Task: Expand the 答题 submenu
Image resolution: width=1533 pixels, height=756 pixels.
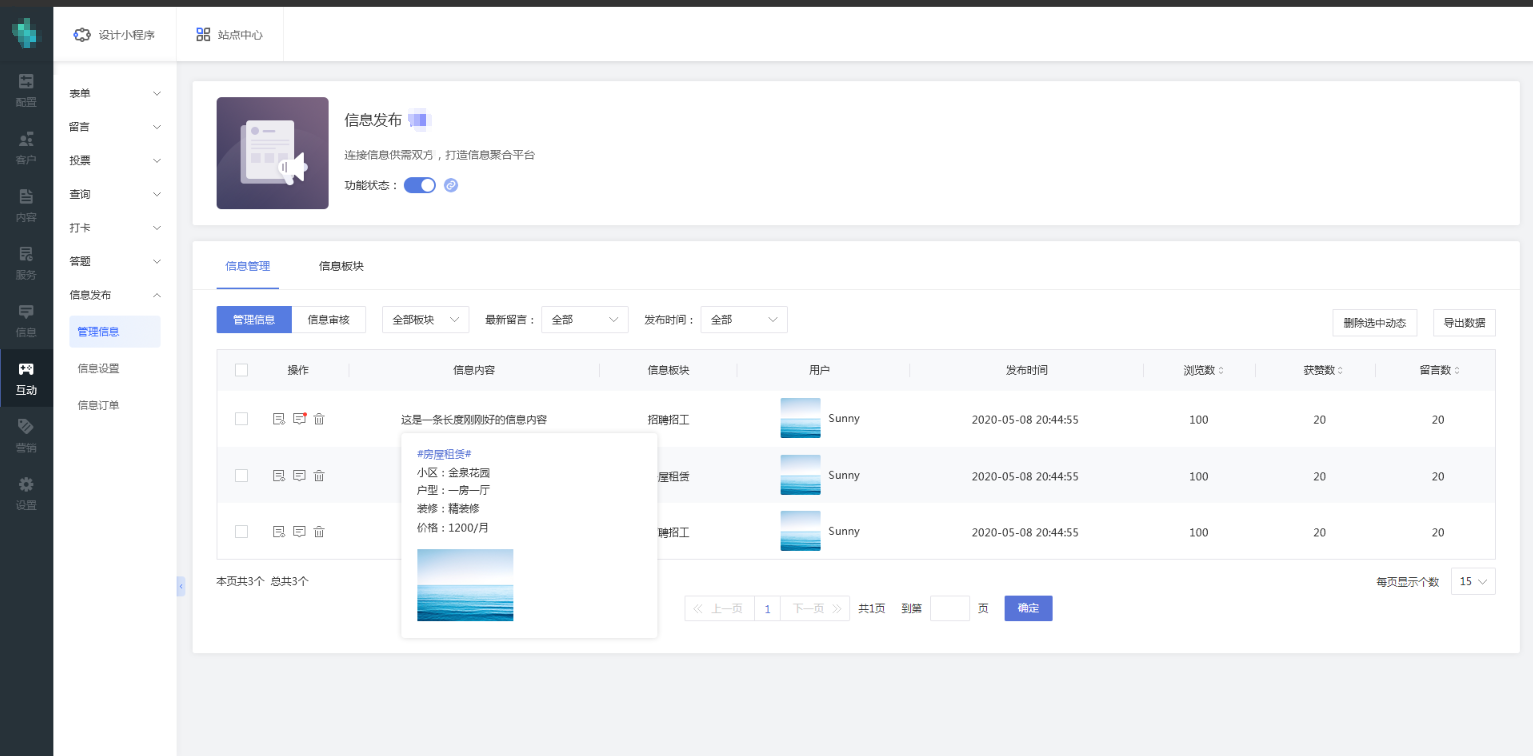Action: click(115, 261)
